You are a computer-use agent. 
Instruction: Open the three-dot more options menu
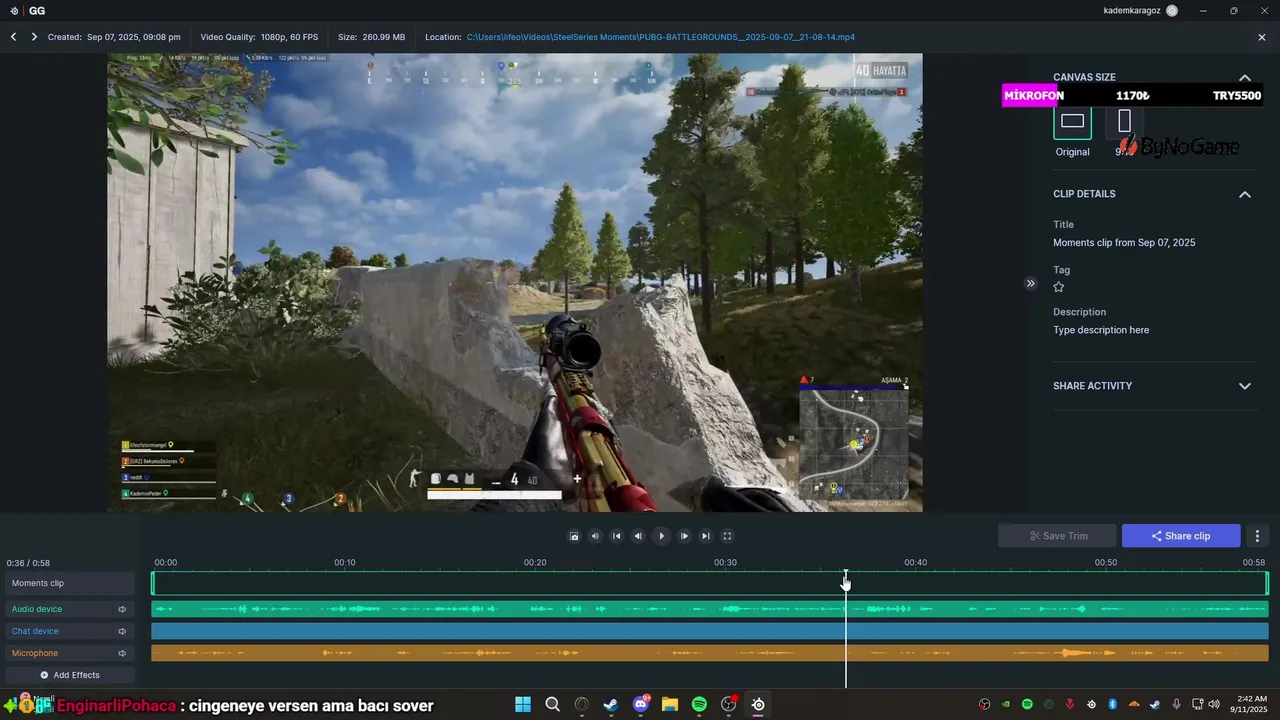click(1258, 536)
